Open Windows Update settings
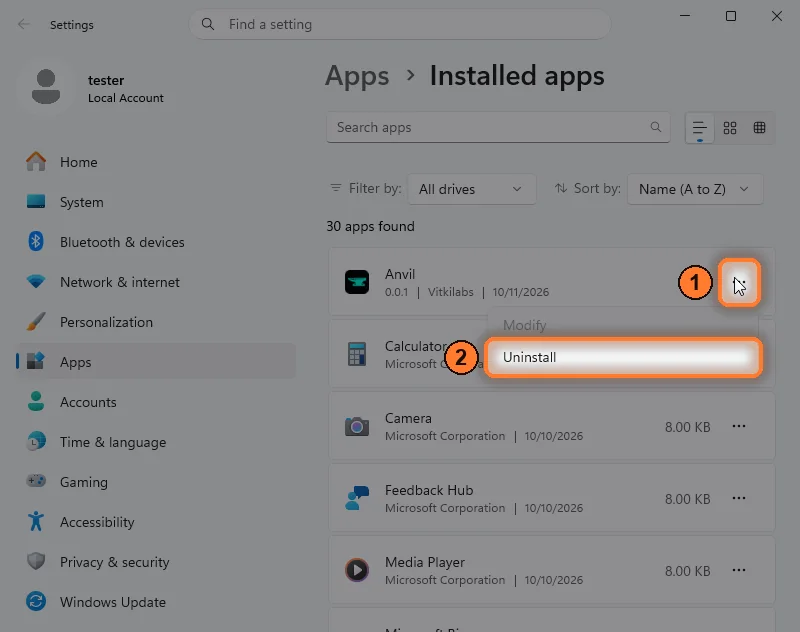Image resolution: width=800 pixels, height=632 pixels. [x=156, y=602]
